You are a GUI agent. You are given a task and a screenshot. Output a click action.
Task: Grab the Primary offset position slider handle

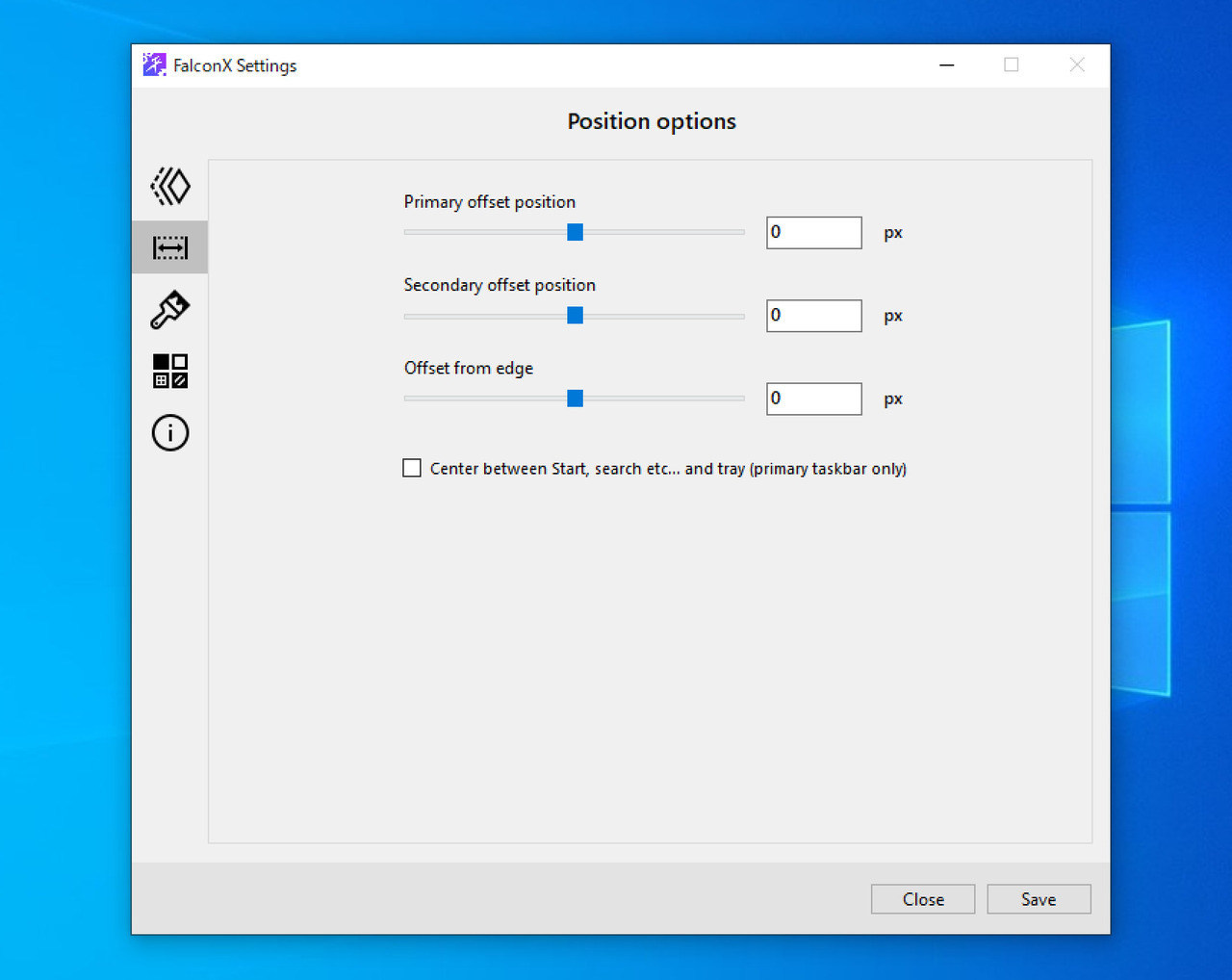[x=575, y=232]
